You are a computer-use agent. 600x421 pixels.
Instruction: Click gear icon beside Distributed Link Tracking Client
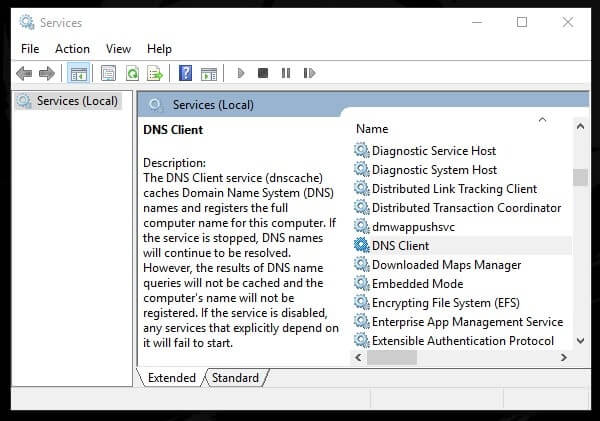tap(362, 188)
